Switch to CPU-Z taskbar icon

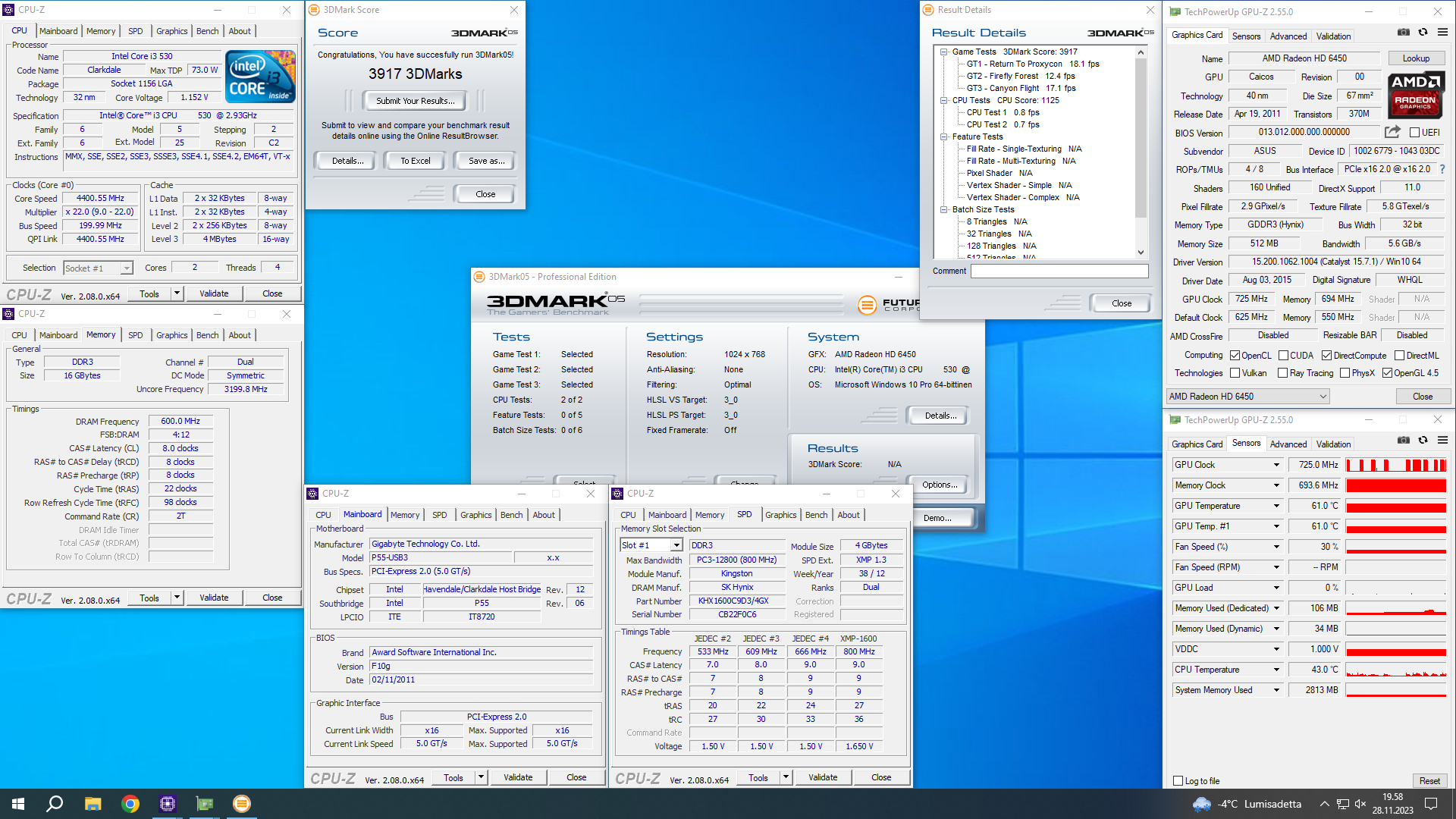click(x=168, y=804)
